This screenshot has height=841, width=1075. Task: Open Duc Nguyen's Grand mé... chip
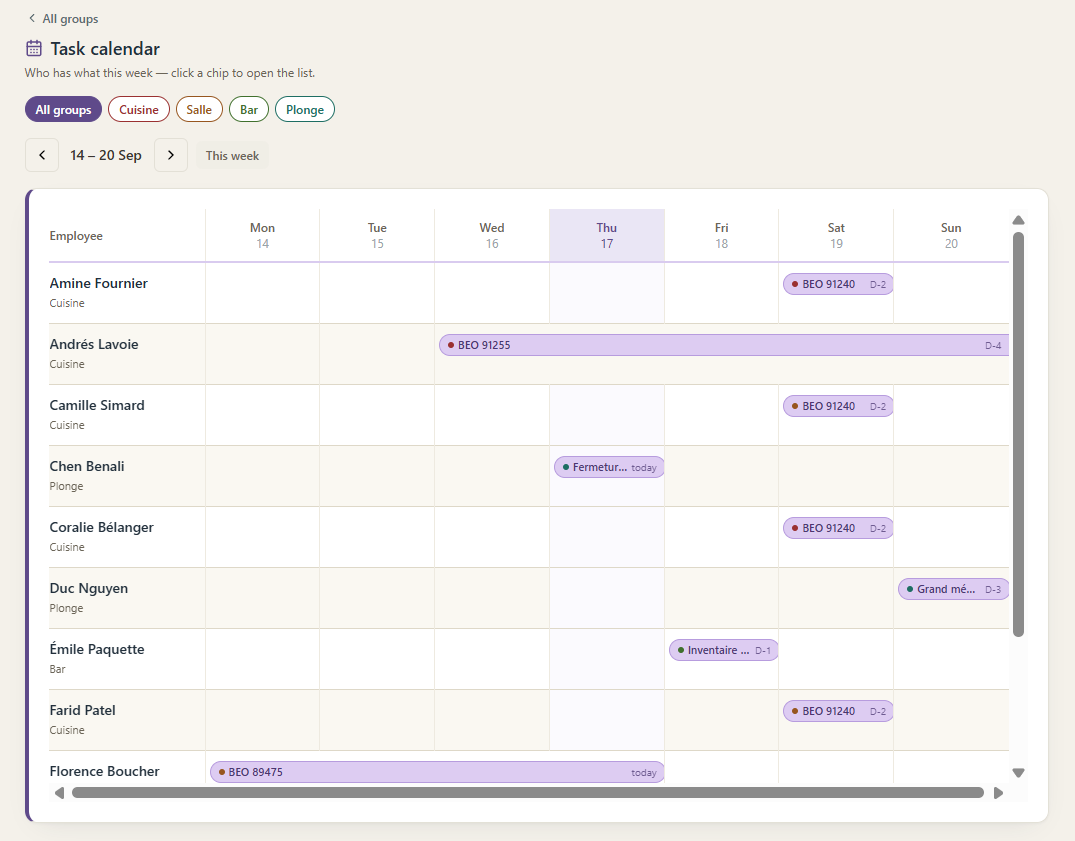pyautogui.click(x=953, y=589)
